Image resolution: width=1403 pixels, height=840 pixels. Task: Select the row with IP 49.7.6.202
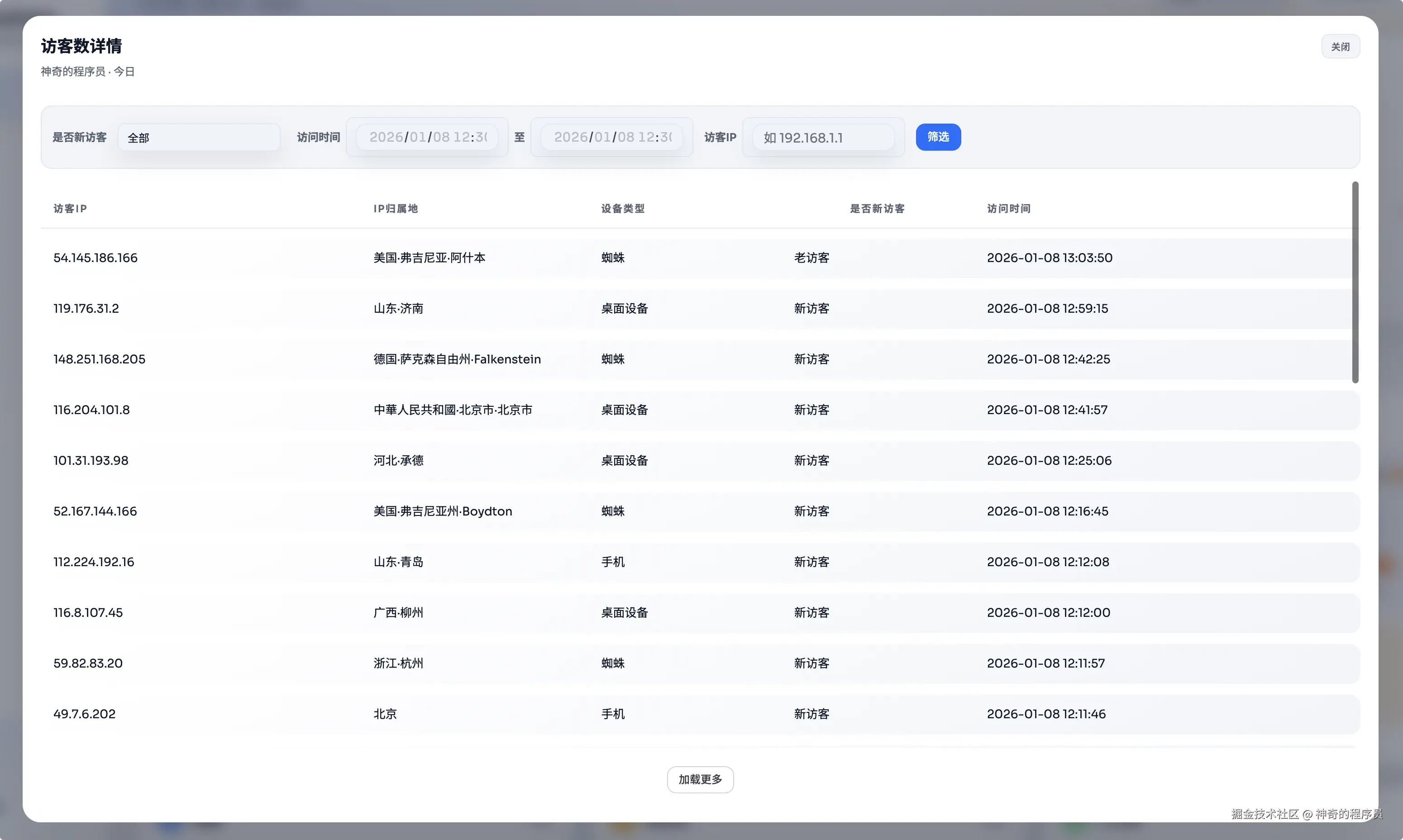tap(84, 714)
